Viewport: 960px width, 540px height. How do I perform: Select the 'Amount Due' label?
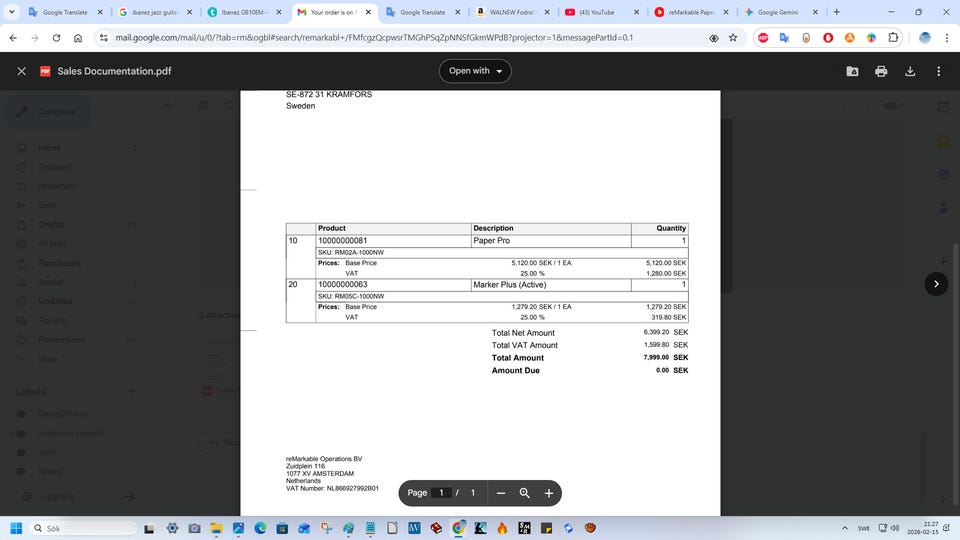(x=516, y=370)
